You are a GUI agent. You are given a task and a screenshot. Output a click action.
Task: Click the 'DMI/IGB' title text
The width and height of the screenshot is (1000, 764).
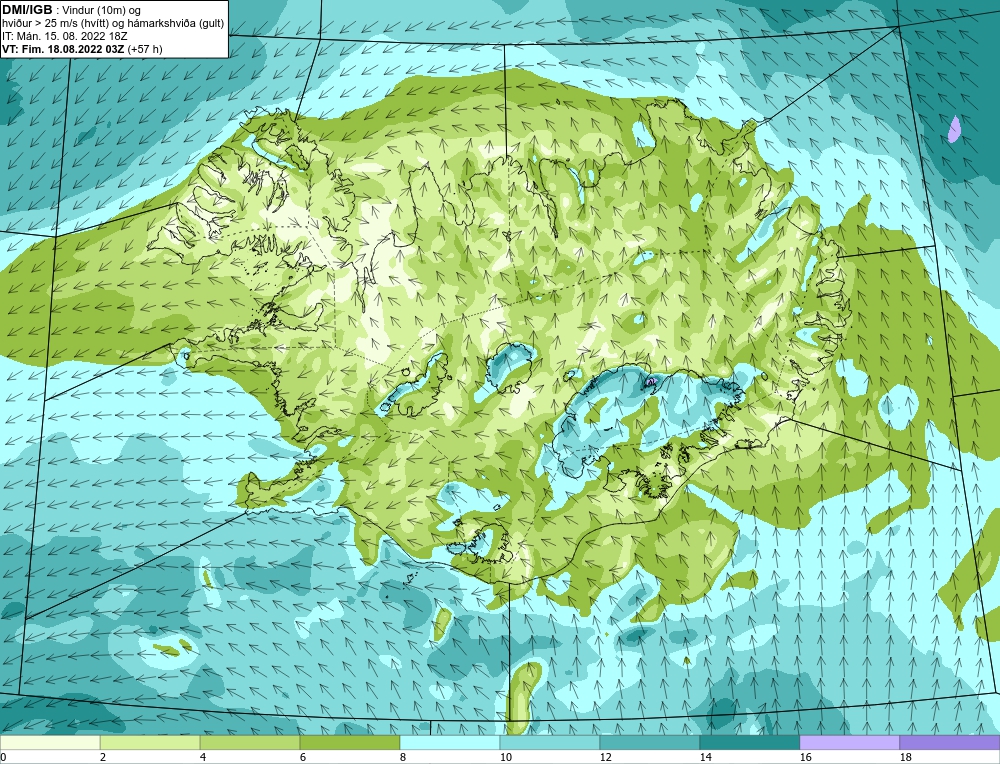27,10
